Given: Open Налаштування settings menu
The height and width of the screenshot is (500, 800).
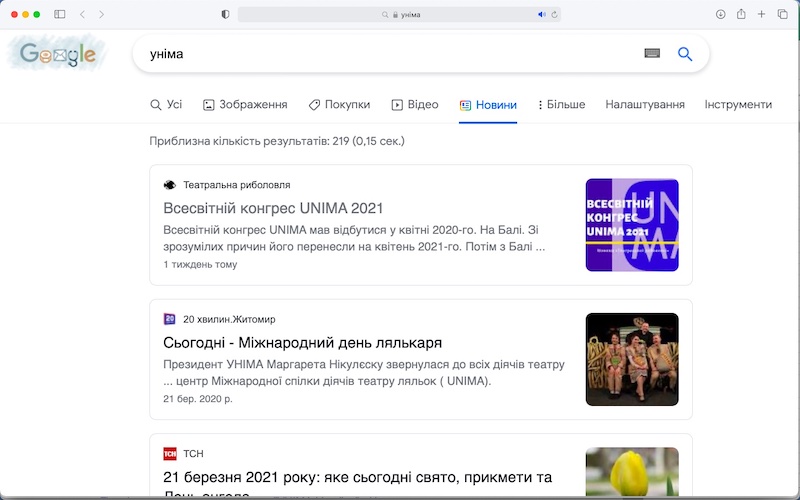Looking at the screenshot, I should tap(645, 105).
